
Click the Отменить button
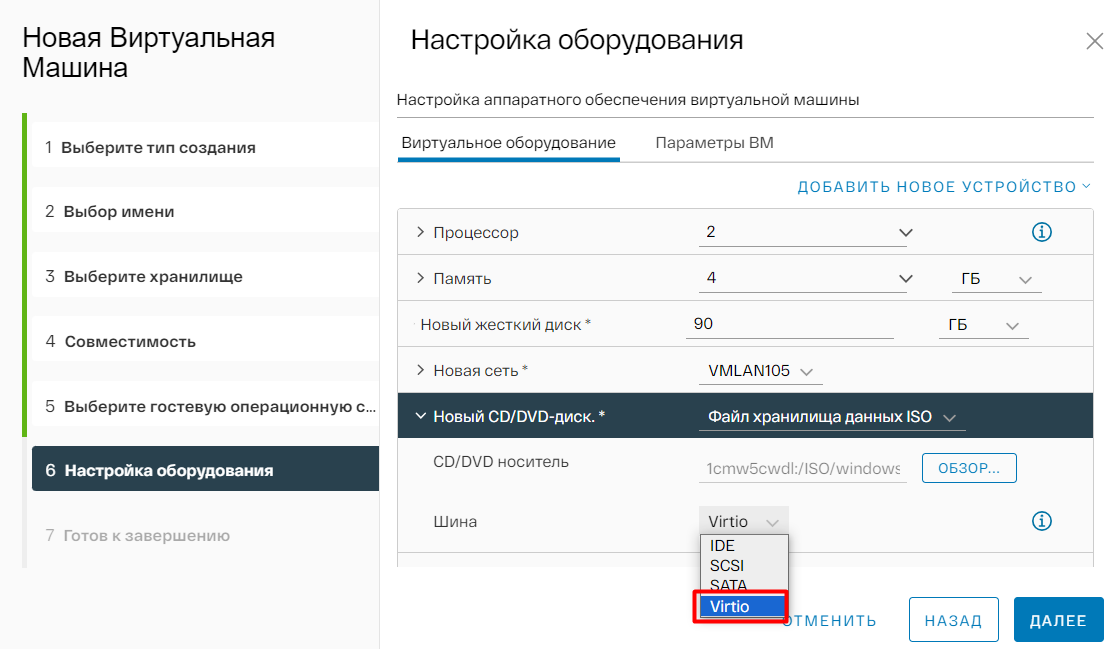point(830,621)
